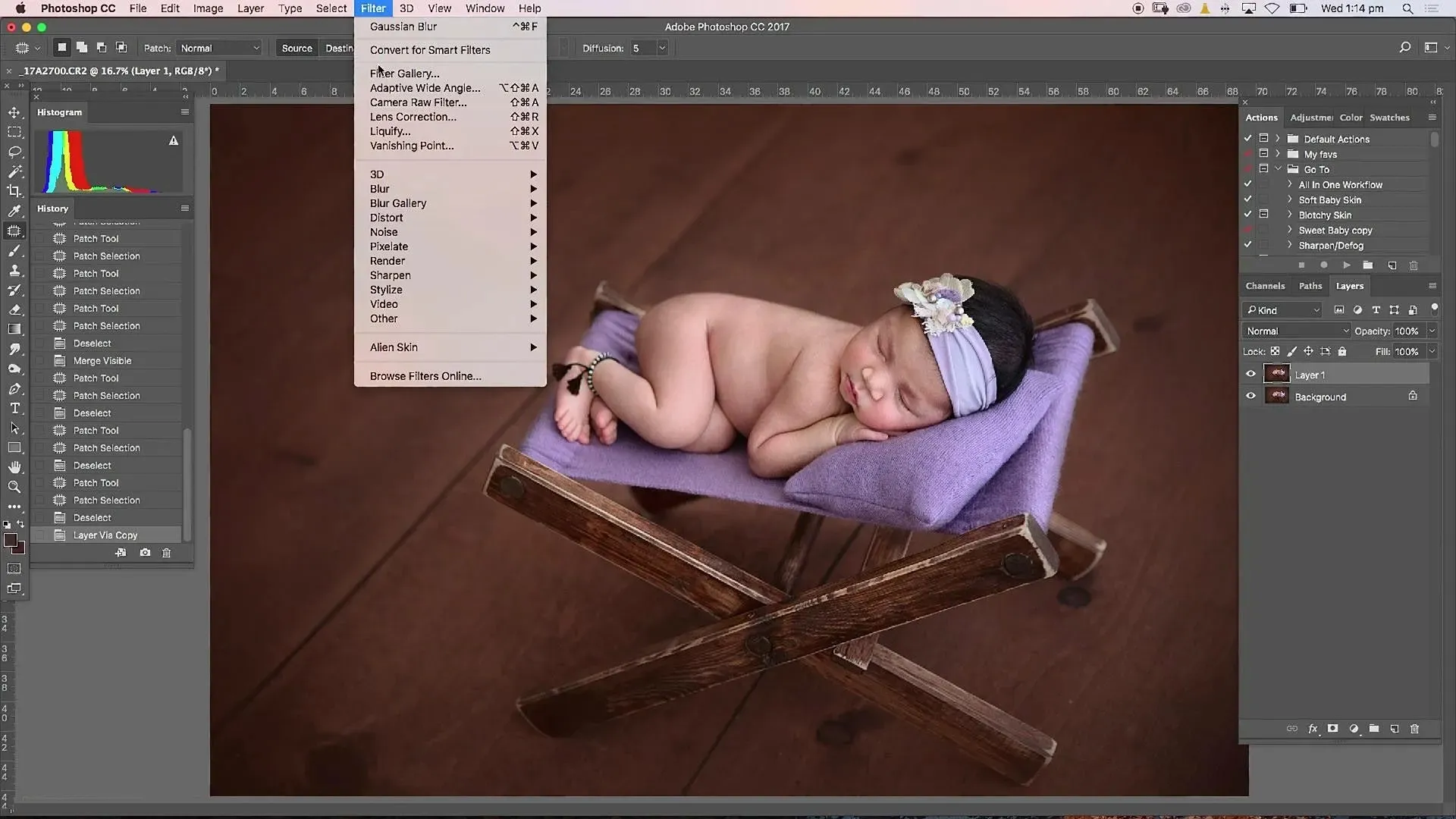Open the Image menu

tap(208, 8)
